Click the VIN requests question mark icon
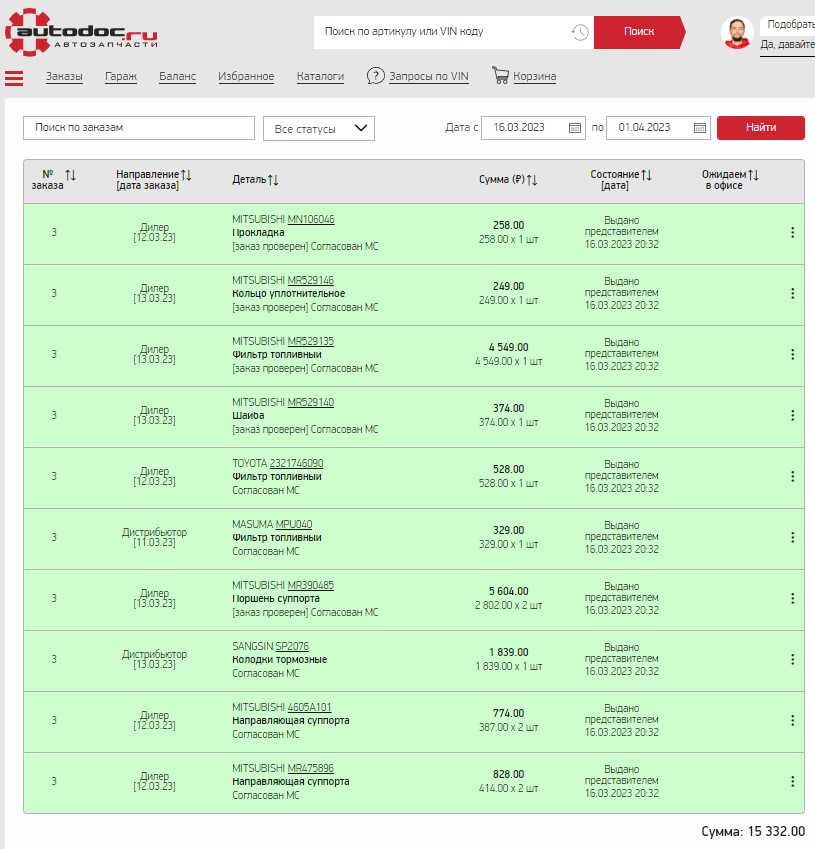This screenshot has width=815, height=849. [375, 76]
